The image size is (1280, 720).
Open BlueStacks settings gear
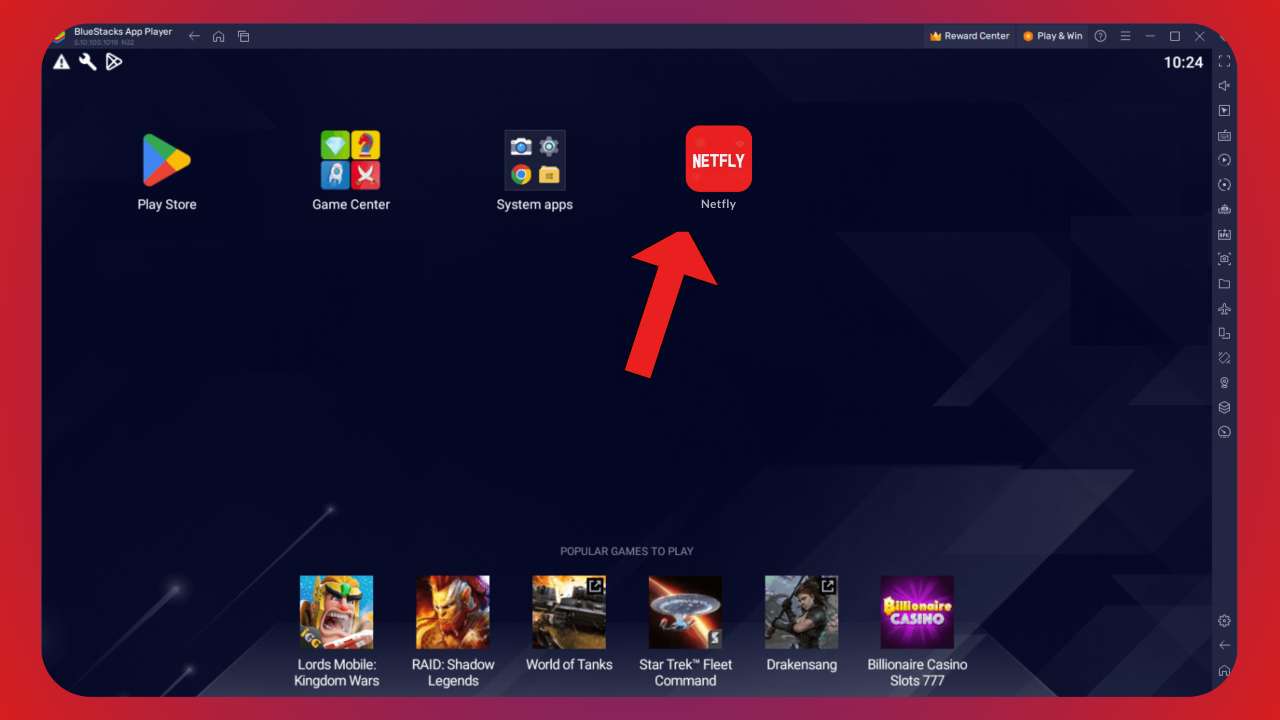coord(1224,620)
